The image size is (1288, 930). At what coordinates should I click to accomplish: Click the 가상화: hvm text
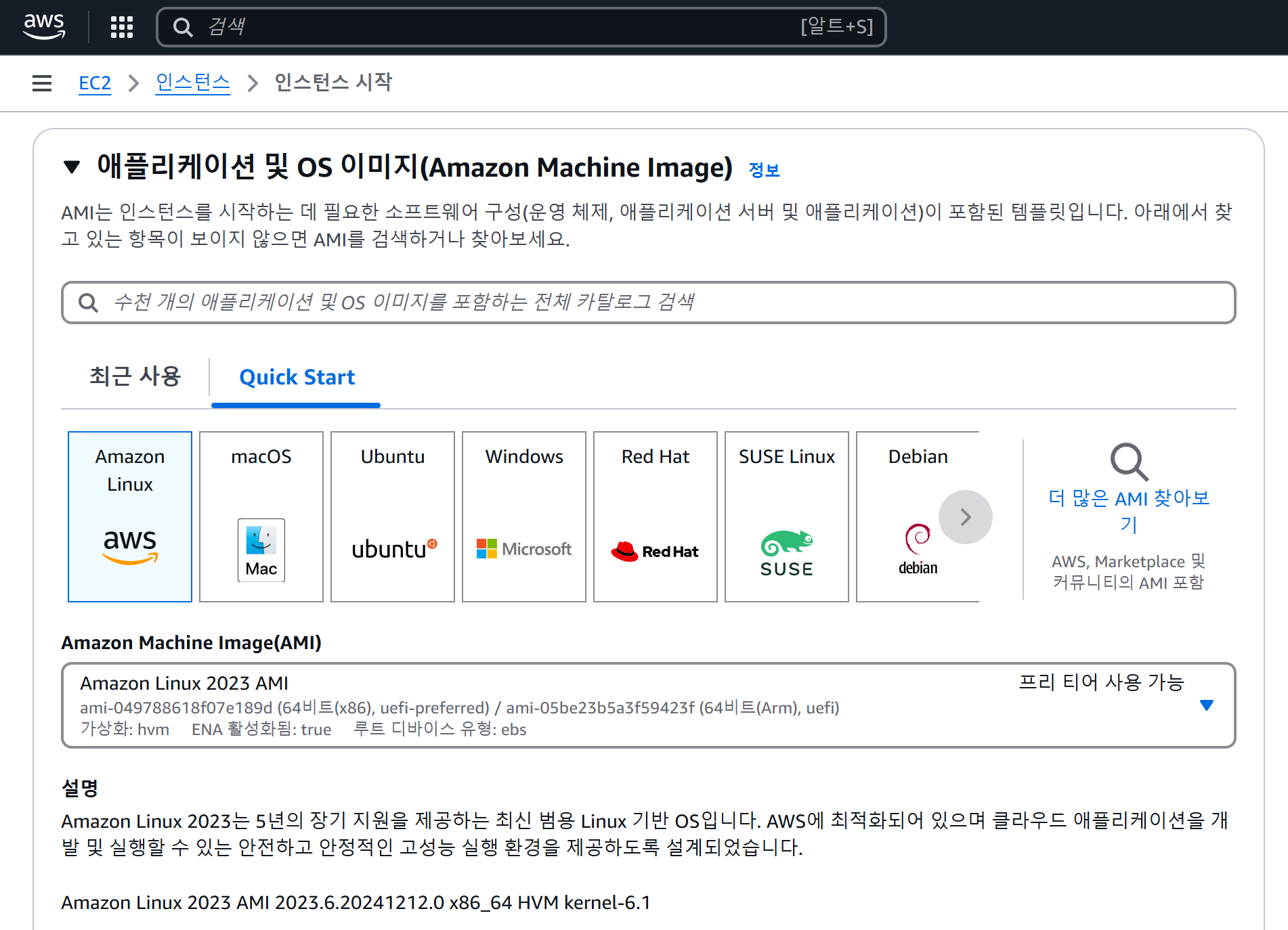(x=125, y=729)
